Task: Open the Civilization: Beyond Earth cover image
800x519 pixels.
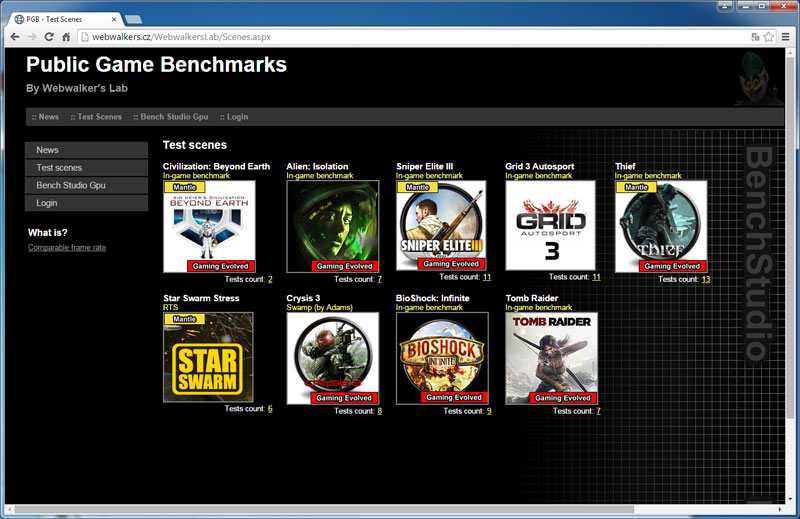Action: pyautogui.click(x=209, y=226)
